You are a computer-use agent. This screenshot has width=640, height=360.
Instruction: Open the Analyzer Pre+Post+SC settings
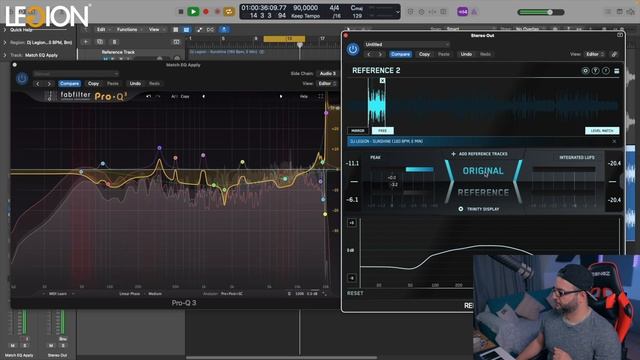pos(231,294)
